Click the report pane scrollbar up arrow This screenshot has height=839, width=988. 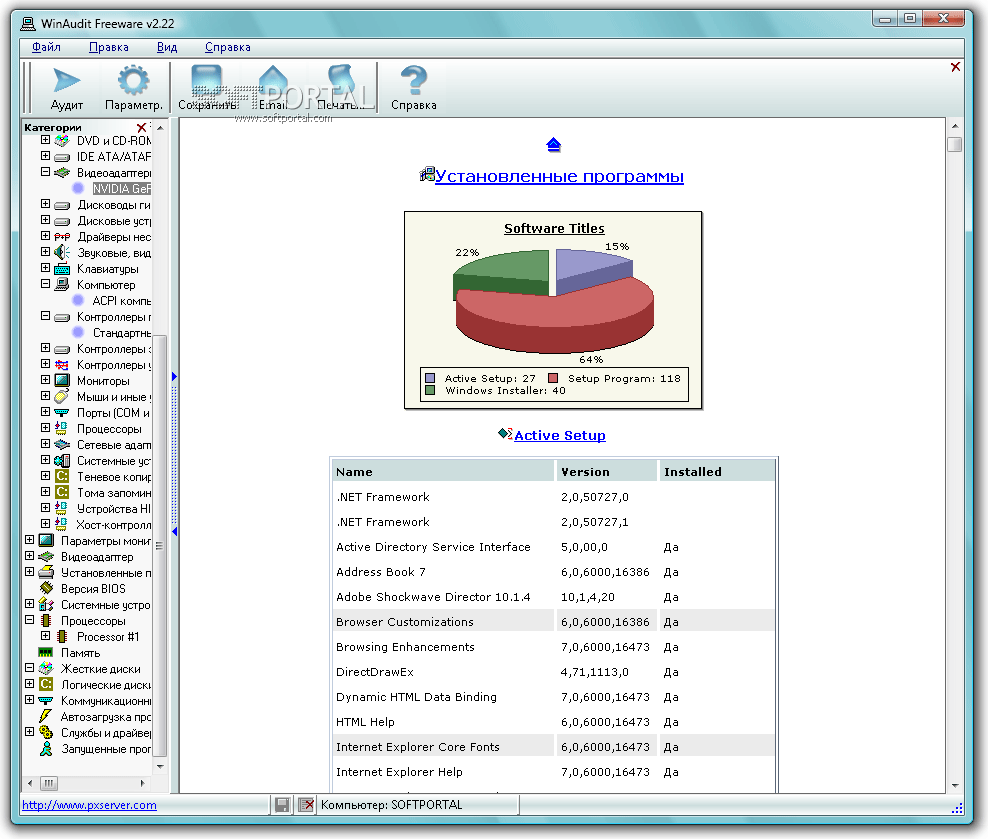955,126
